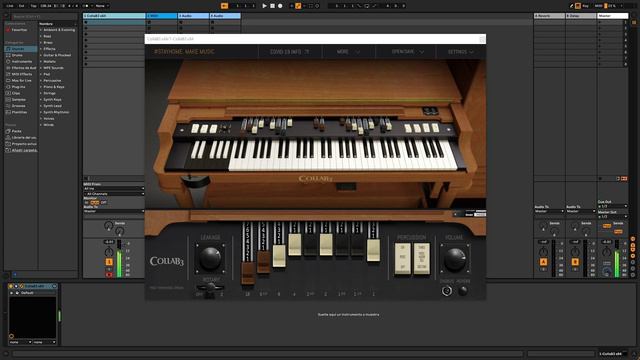Open the OPEN/SAVE dropdown in plugin
The image size is (640, 360).
tap(407, 52)
